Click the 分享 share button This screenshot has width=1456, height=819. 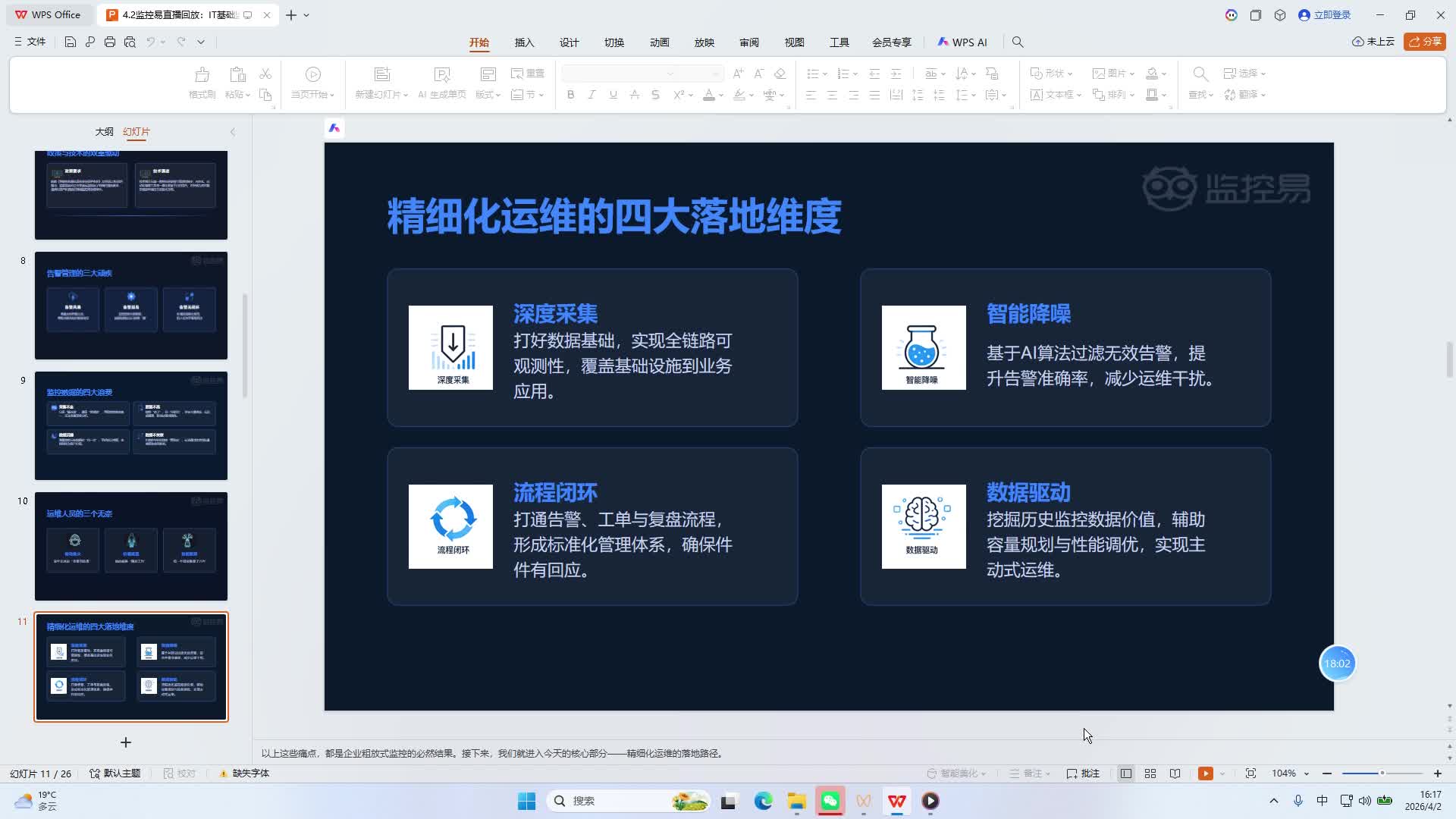click(x=1424, y=42)
